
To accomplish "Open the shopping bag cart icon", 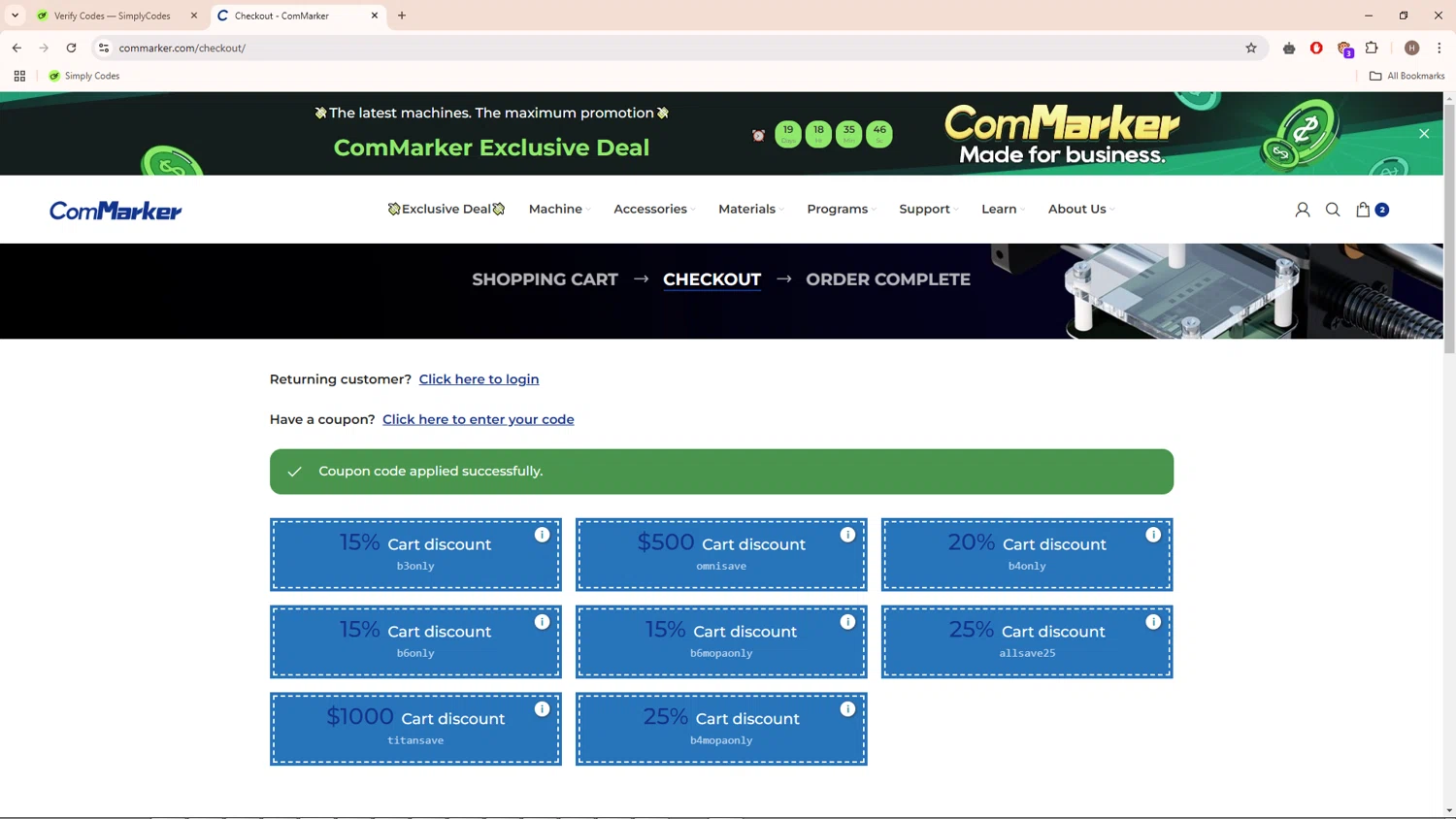I will pos(1363,210).
